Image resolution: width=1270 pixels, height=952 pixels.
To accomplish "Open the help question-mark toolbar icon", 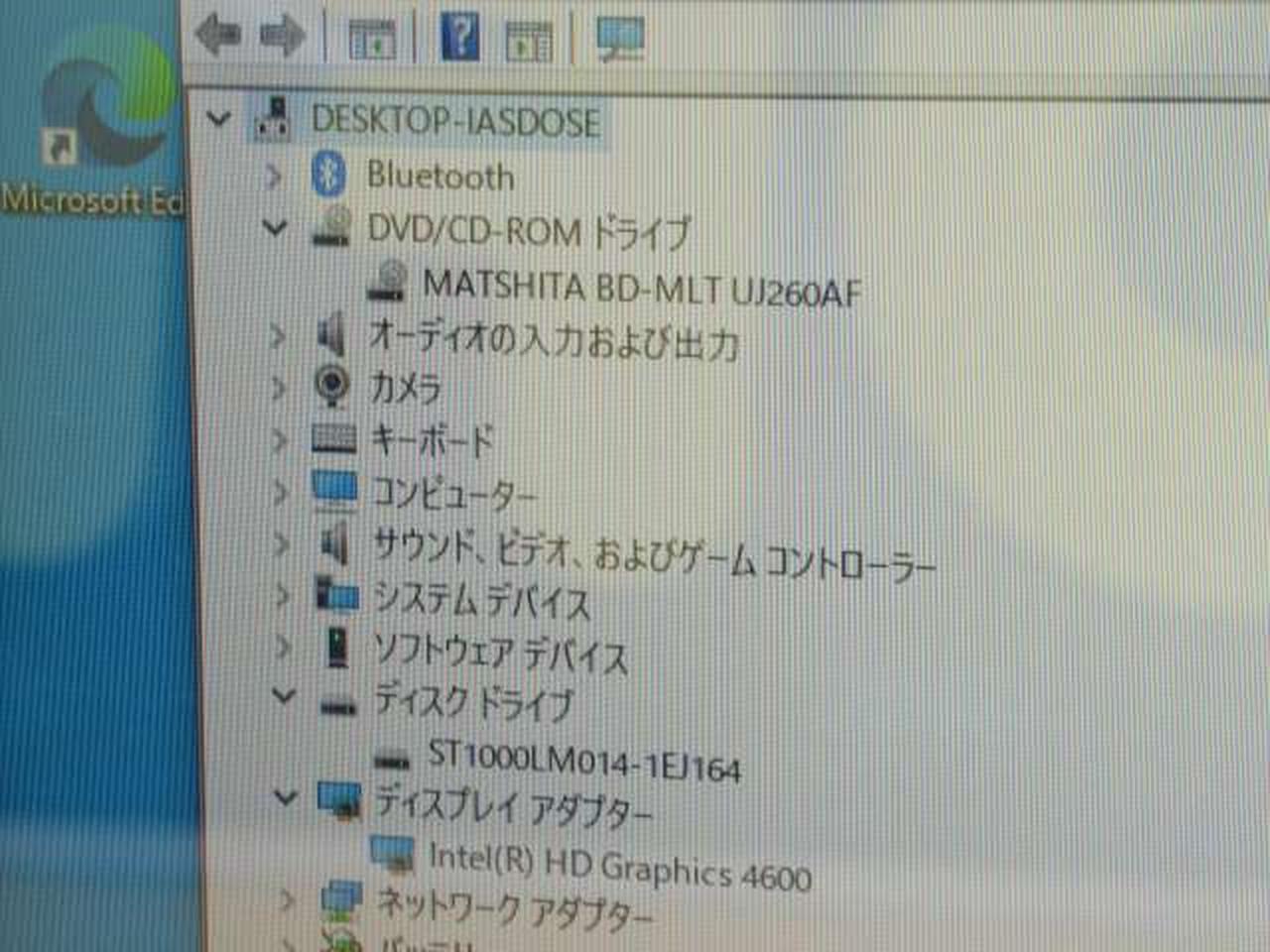I will pyautogui.click(x=459, y=36).
